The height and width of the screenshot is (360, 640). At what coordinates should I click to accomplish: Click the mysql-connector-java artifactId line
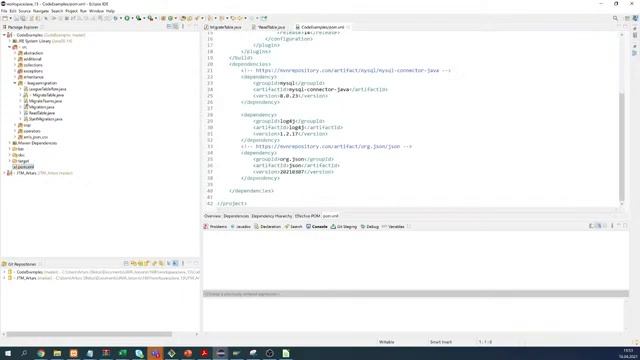coord(320,89)
